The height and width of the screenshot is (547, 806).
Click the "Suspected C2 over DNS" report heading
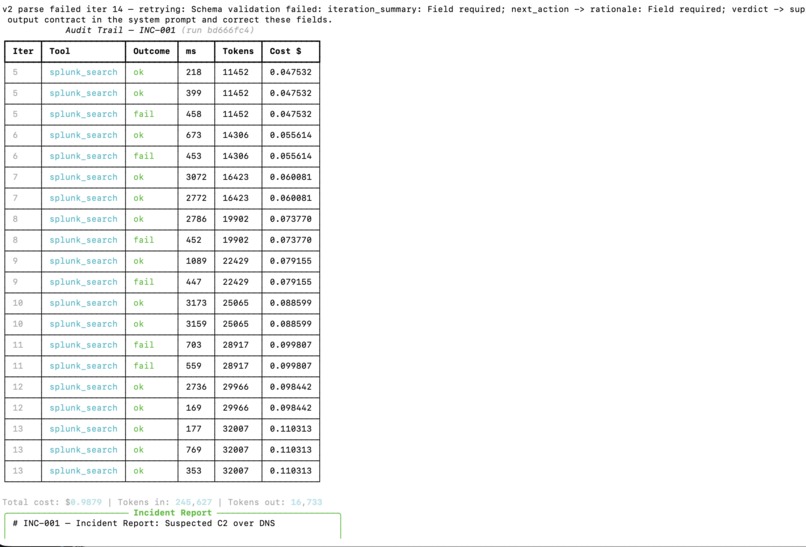point(220,523)
